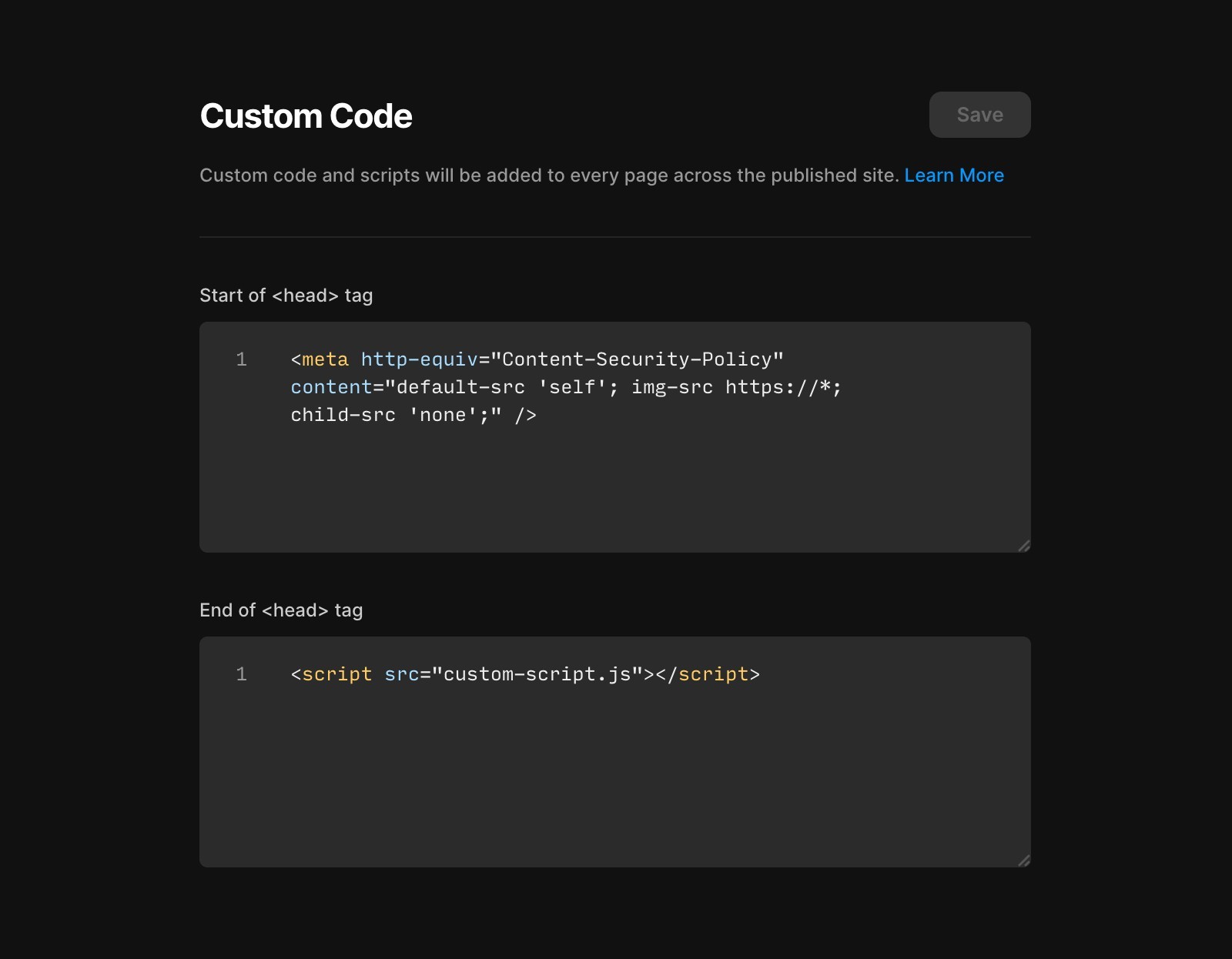
Task: Click line number 1 in start head editor
Action: point(241,359)
